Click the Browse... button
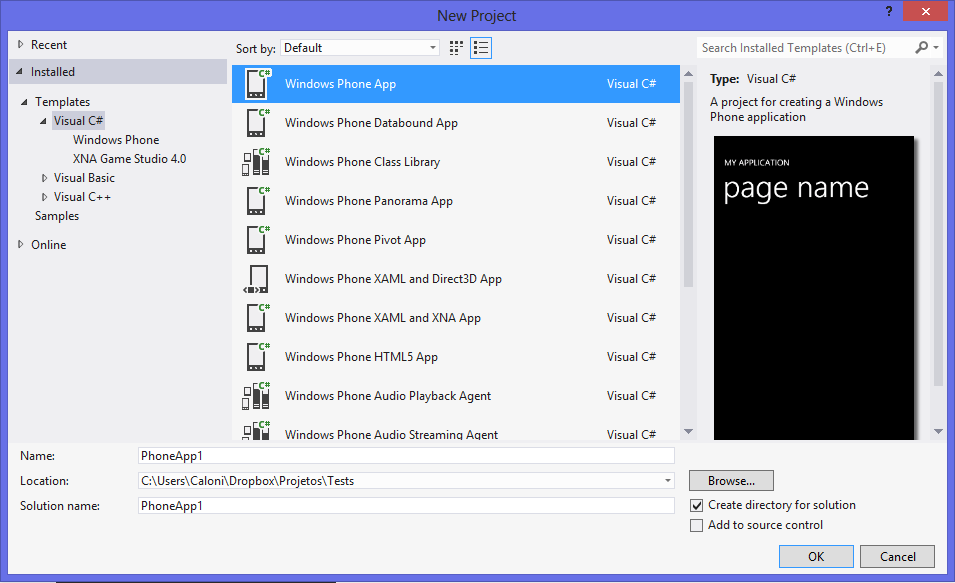The image size is (955, 583). [x=731, y=481]
